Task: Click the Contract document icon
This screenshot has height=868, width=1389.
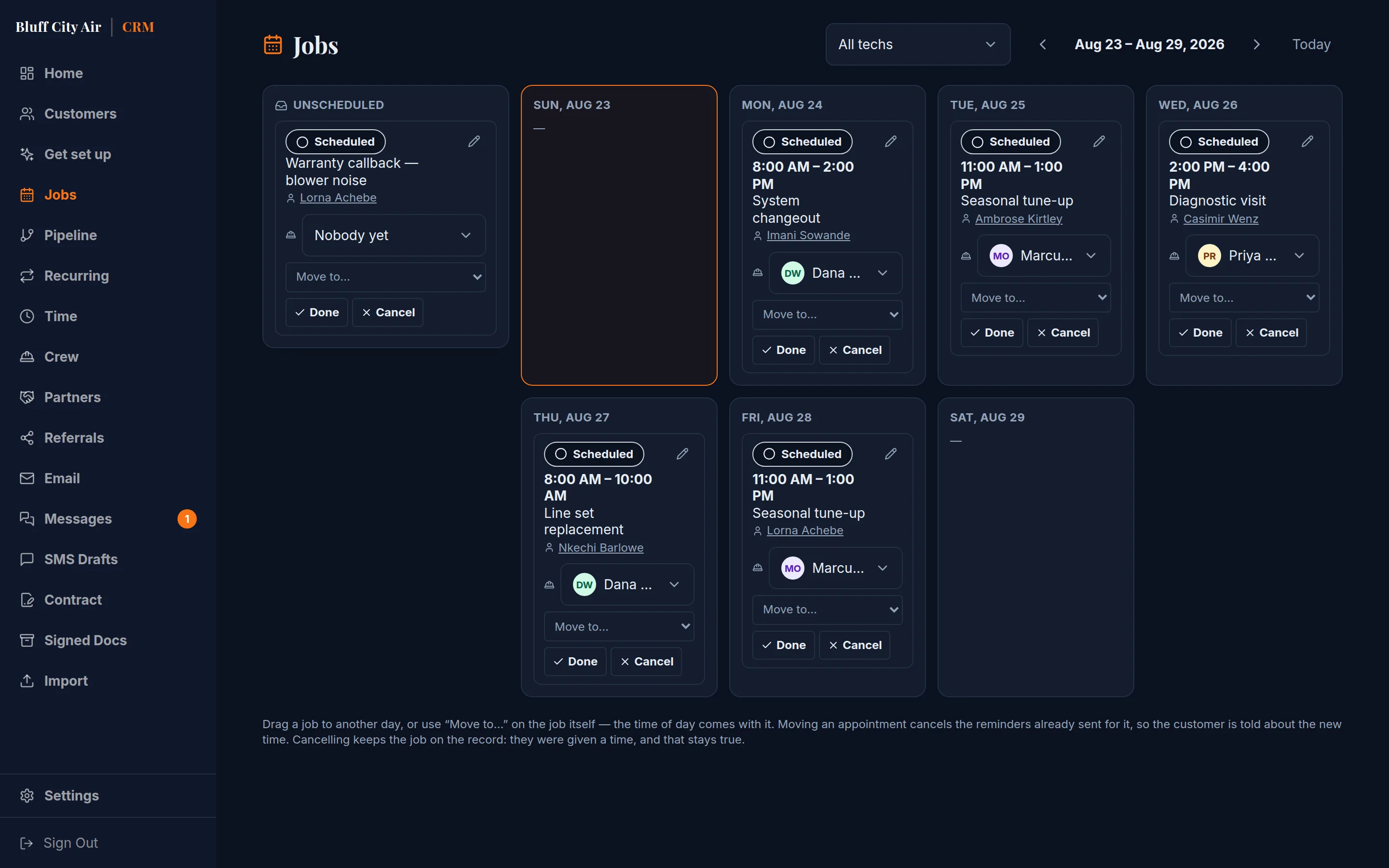Action: [27, 600]
